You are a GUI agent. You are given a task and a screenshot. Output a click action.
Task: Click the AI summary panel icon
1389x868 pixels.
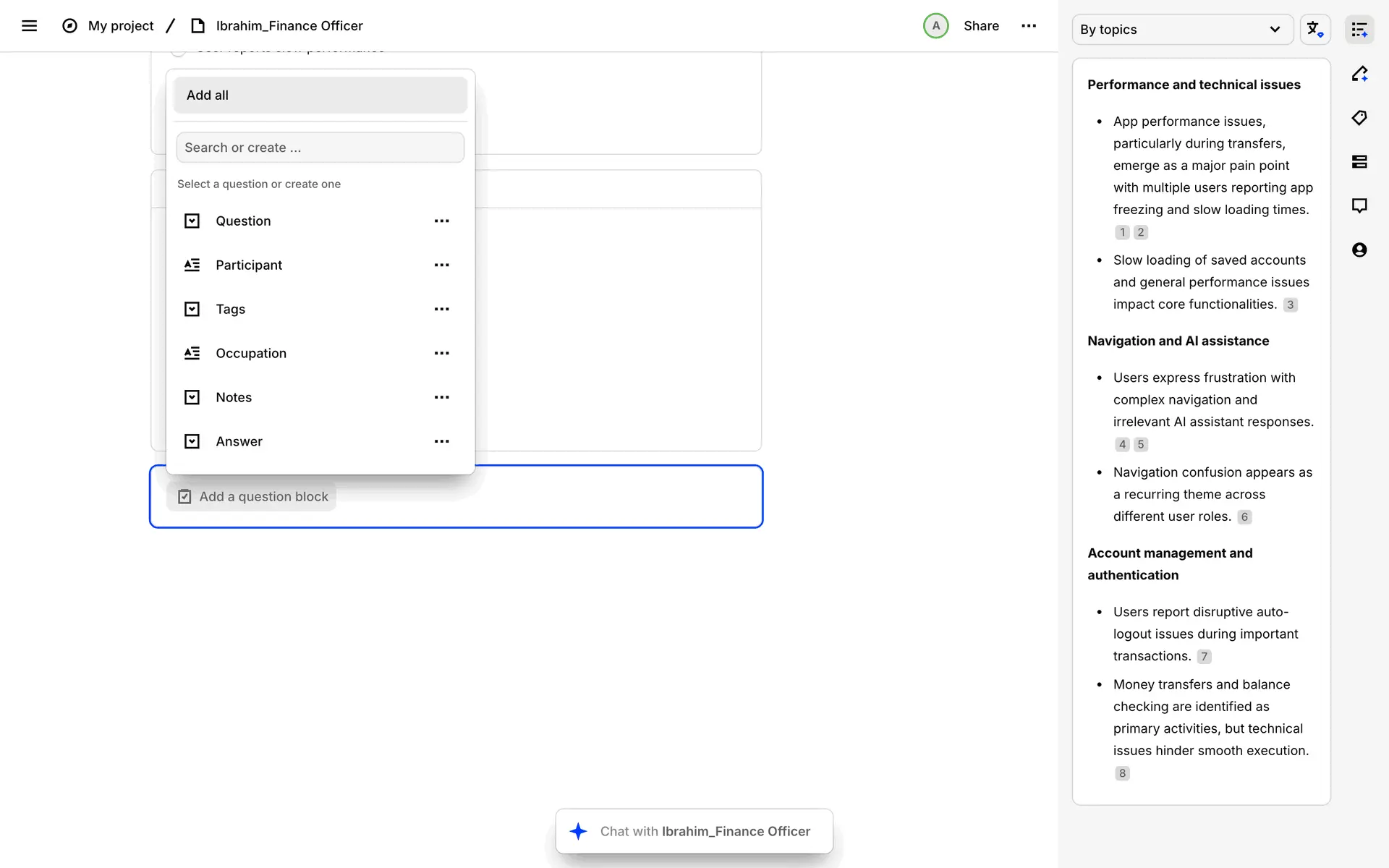tap(1359, 30)
